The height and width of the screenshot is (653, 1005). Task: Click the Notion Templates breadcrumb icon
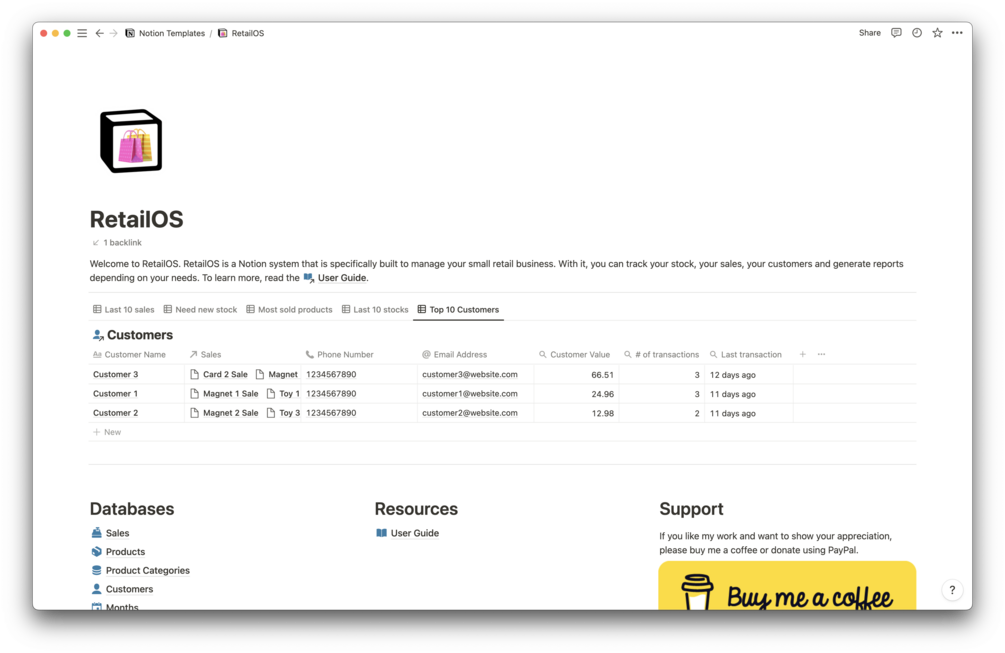130,33
